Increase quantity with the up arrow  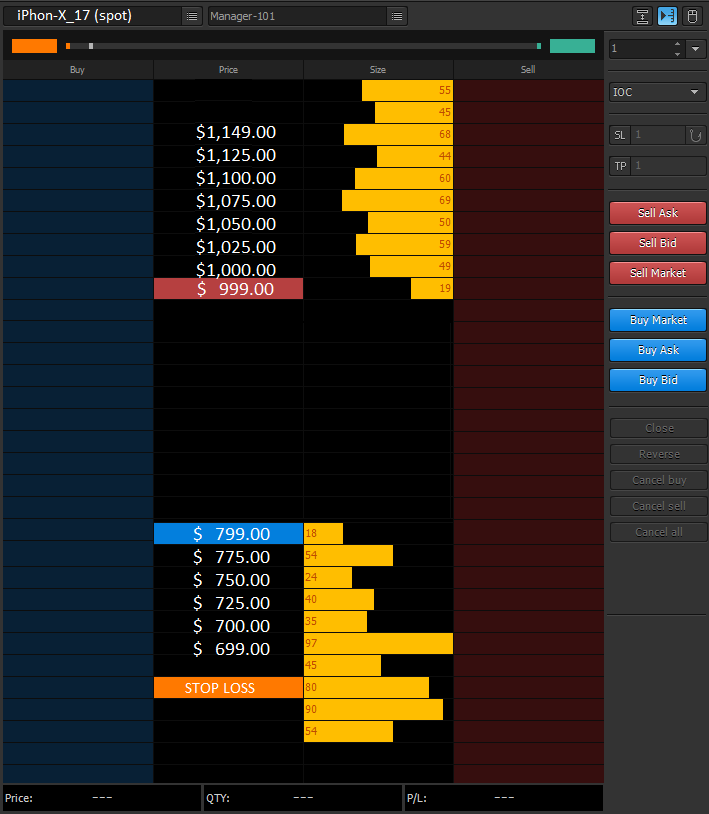pyautogui.click(x=677, y=44)
